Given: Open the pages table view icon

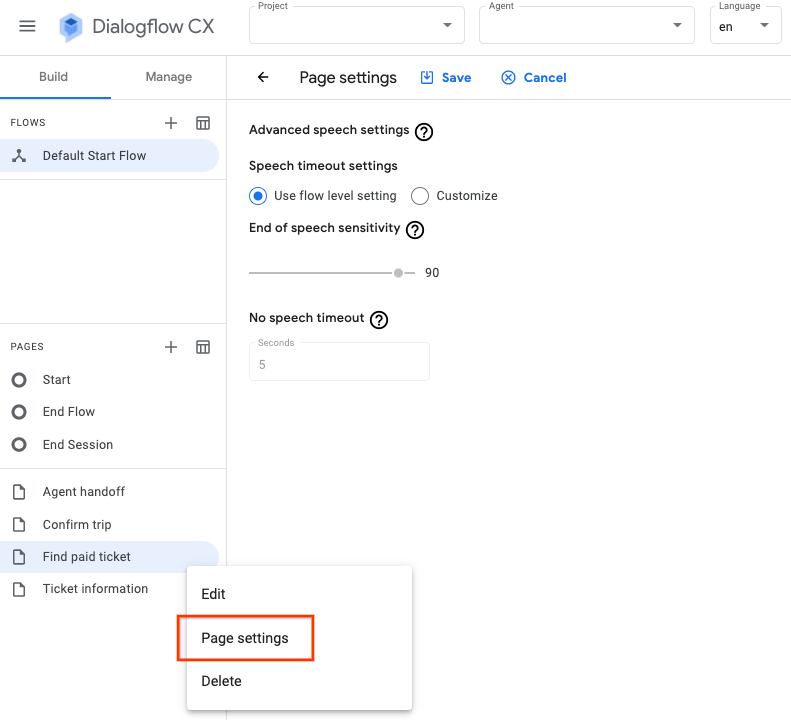Looking at the screenshot, I should 203,347.
